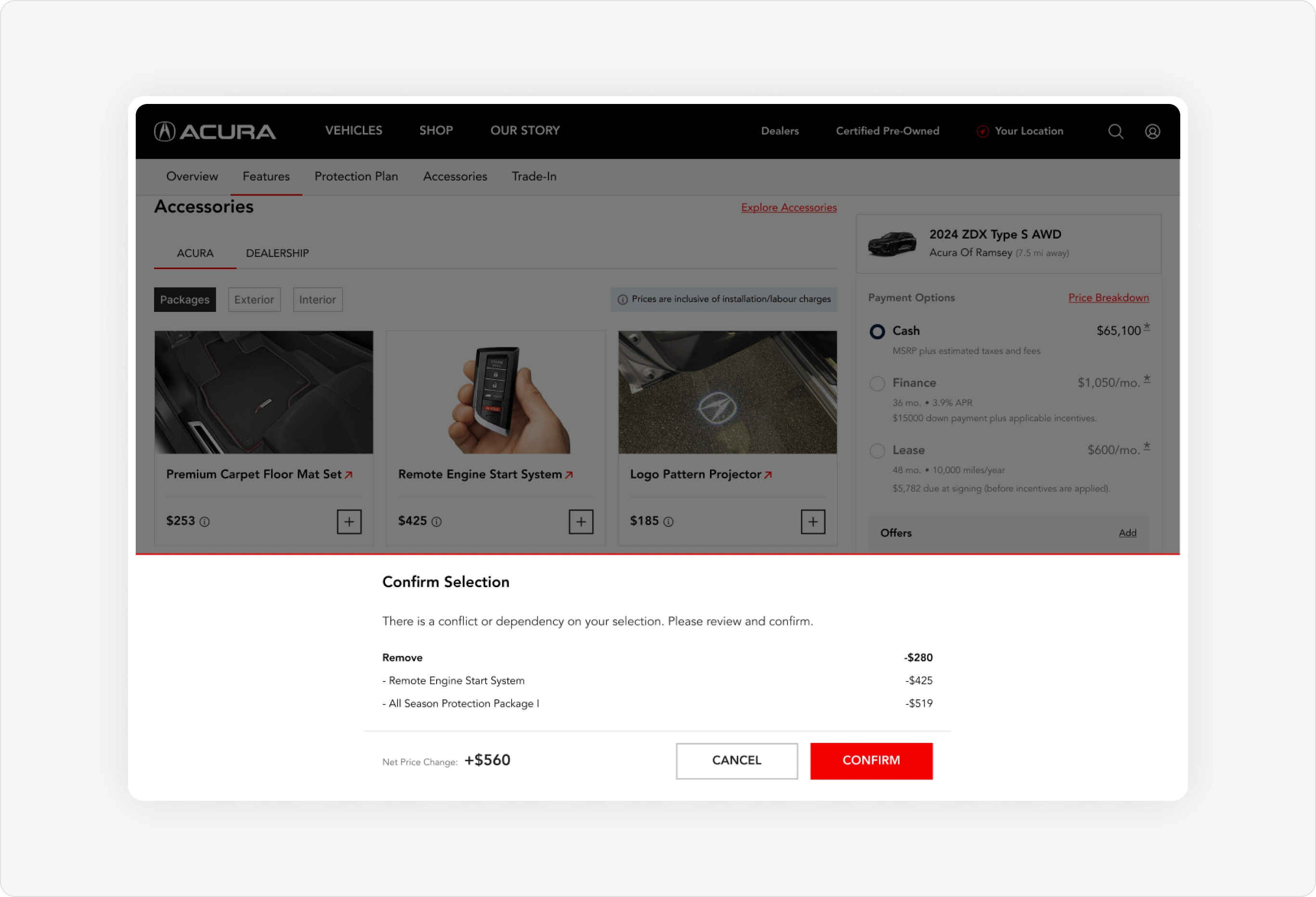Image resolution: width=1316 pixels, height=897 pixels.
Task: Click the Logo Pattern Projector title
Action: pos(696,474)
